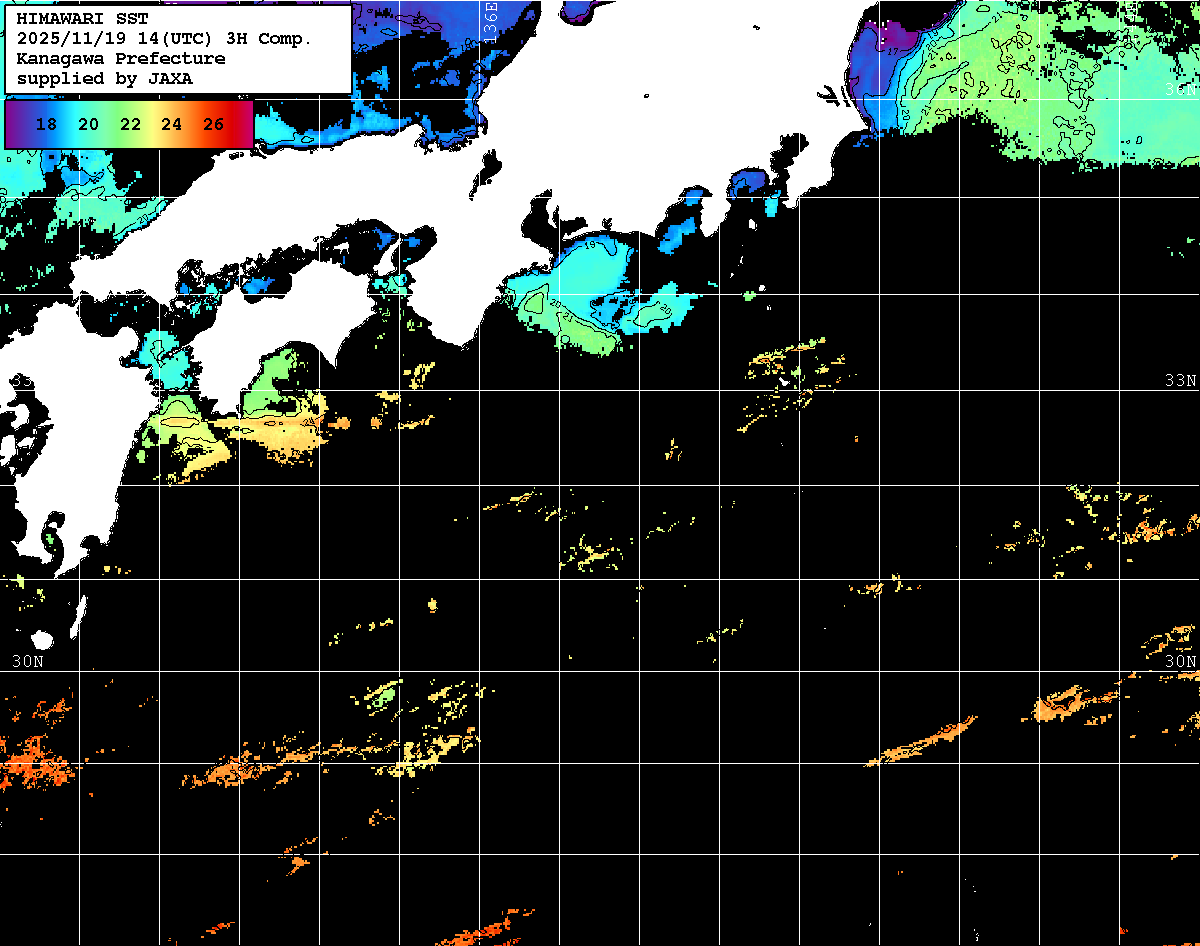Click the 30N label on right edge
The width and height of the screenshot is (1200, 946).
tap(1180, 661)
